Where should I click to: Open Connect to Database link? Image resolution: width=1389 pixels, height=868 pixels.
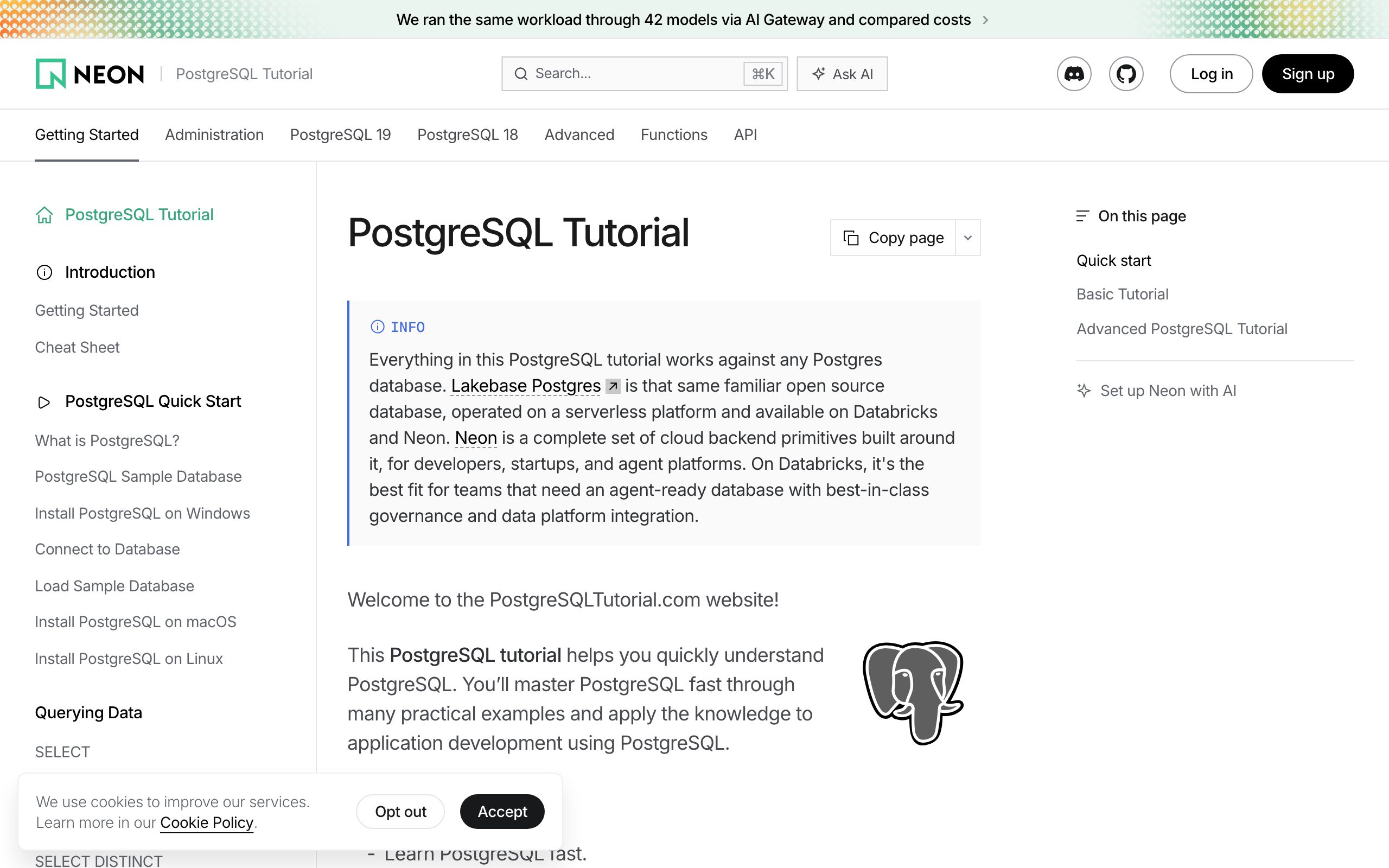(107, 549)
